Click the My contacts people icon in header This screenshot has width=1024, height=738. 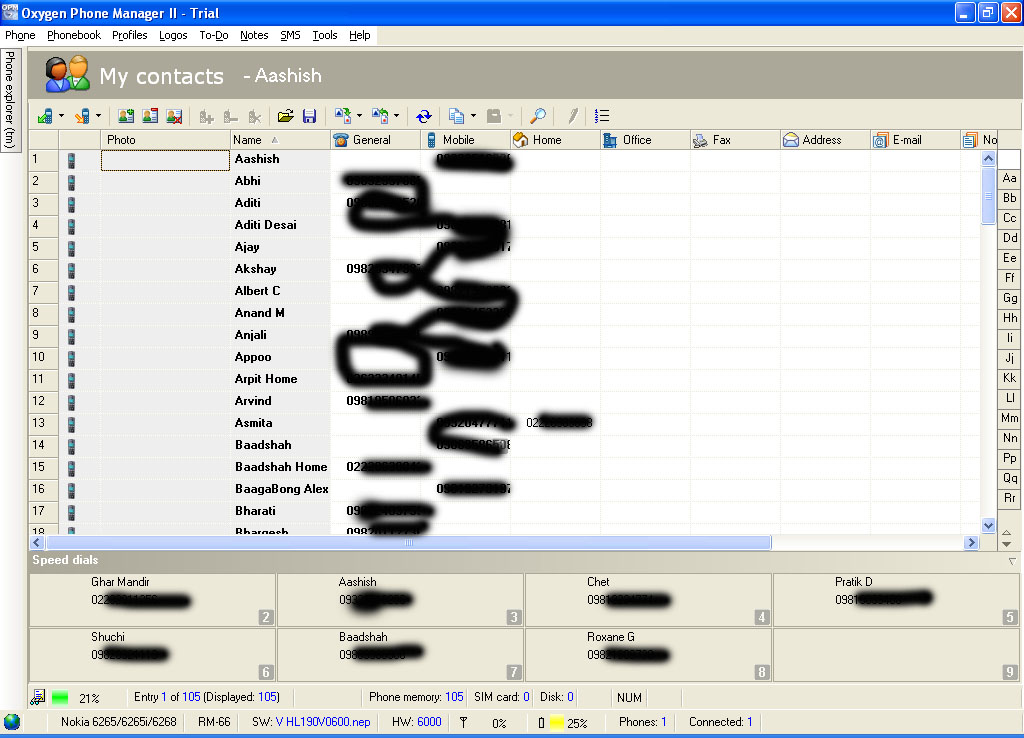67,74
